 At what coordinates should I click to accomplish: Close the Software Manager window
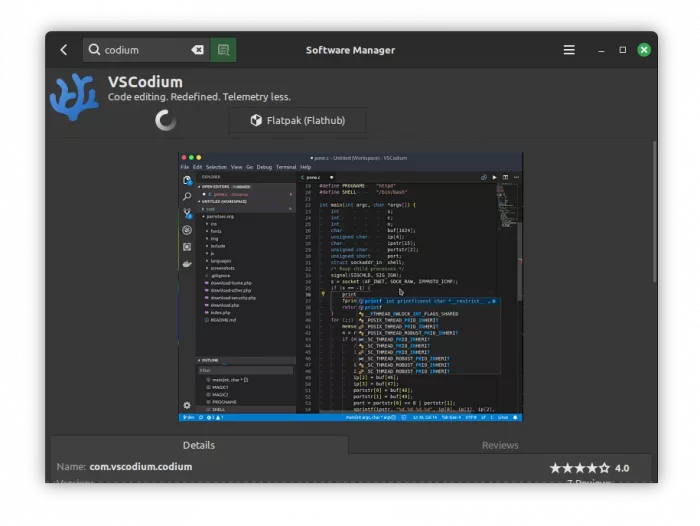[644, 50]
